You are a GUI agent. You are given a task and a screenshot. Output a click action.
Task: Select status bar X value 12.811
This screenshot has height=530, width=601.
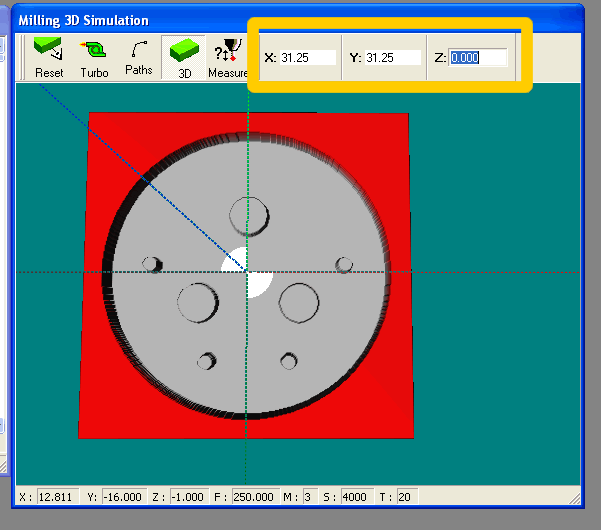tap(58, 497)
